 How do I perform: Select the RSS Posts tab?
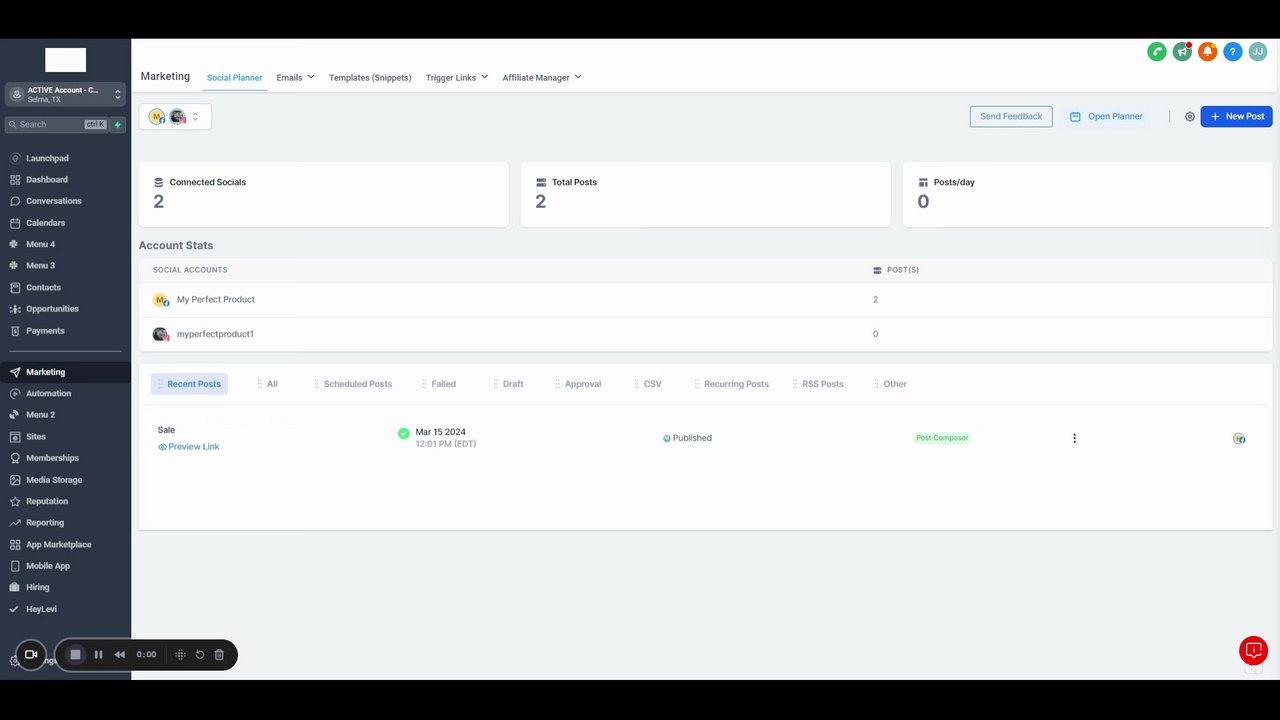818,384
